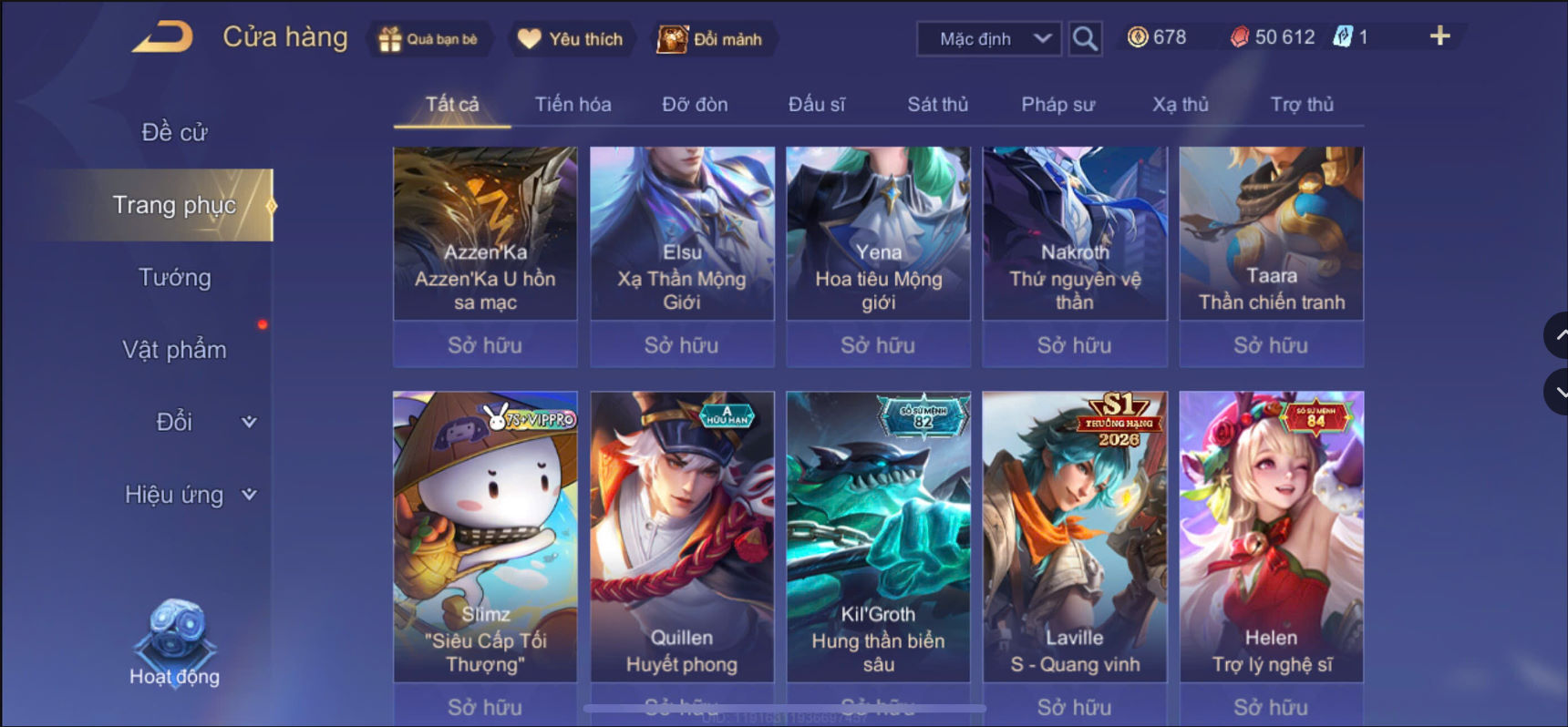This screenshot has height=727, width=1568.
Task: Click the gold coin balance 678
Action: (1157, 37)
